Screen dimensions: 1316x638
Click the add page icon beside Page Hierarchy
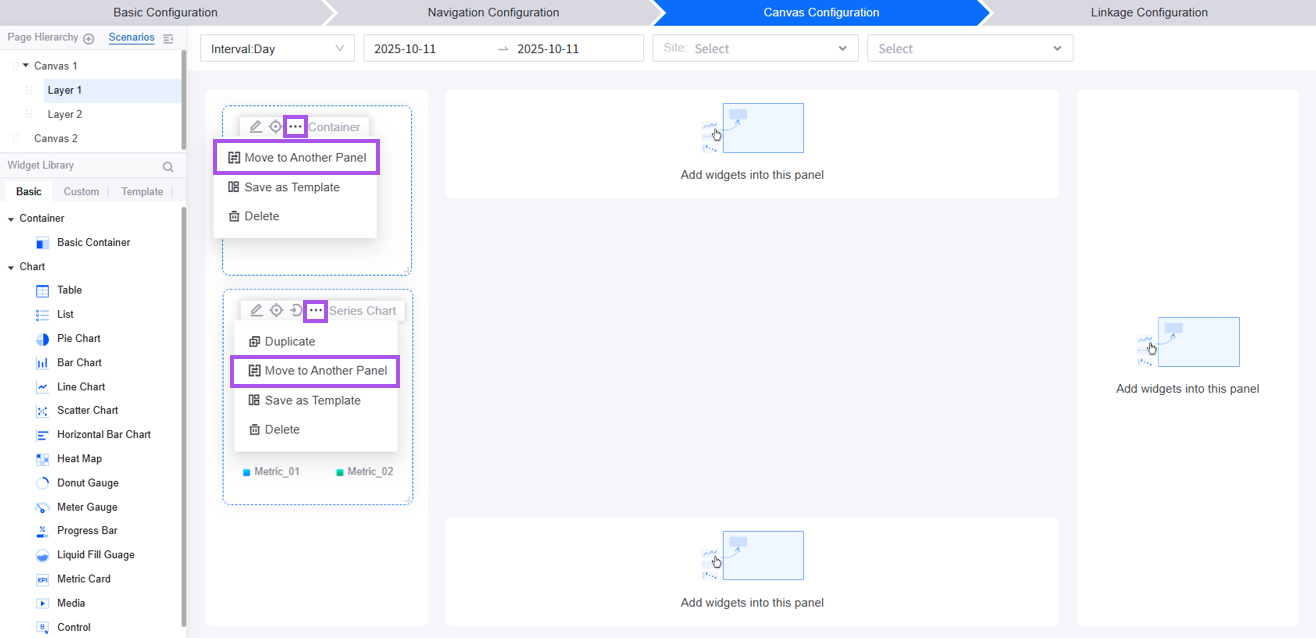point(89,38)
